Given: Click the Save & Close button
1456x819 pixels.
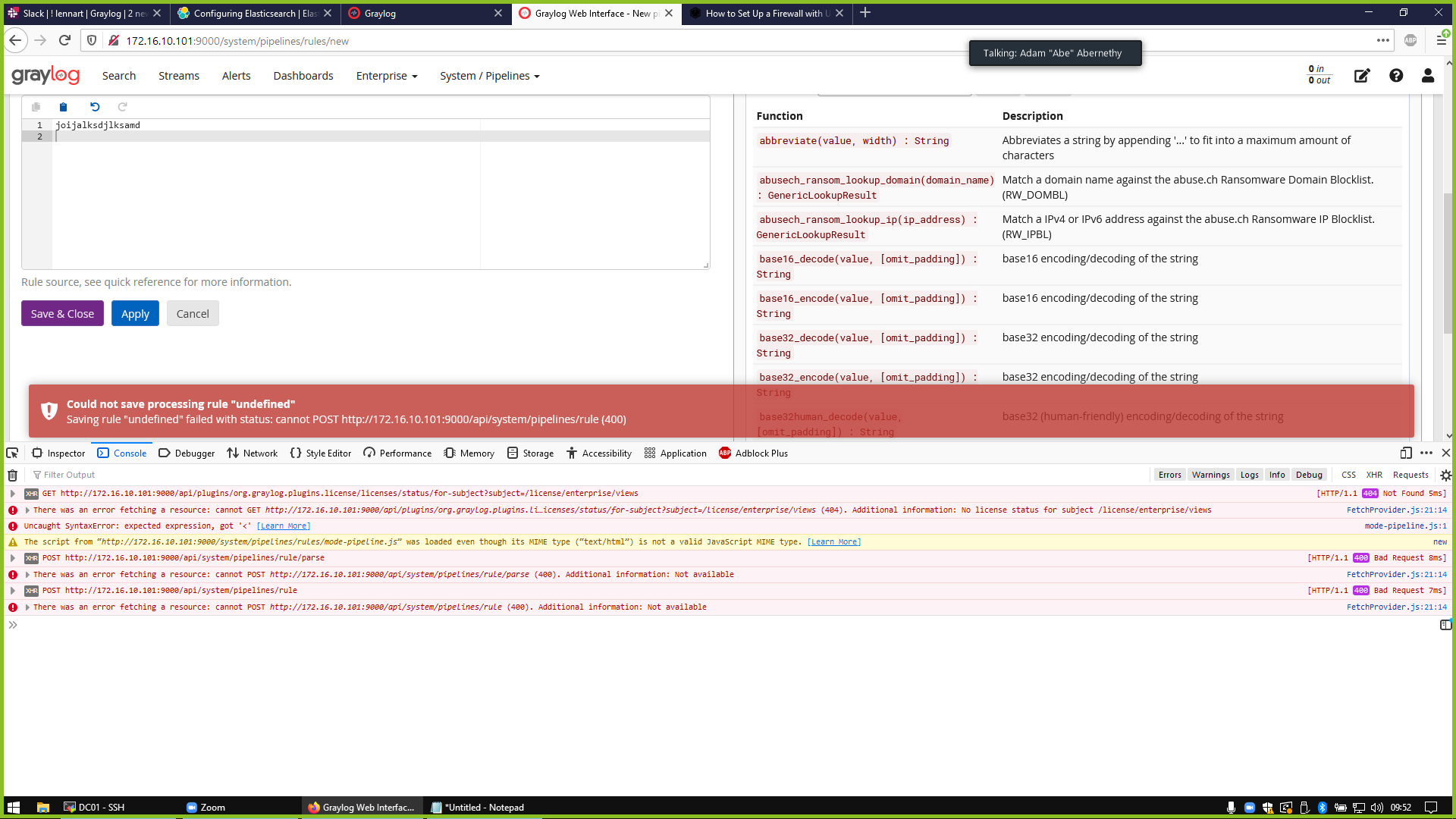Looking at the screenshot, I should (x=62, y=313).
